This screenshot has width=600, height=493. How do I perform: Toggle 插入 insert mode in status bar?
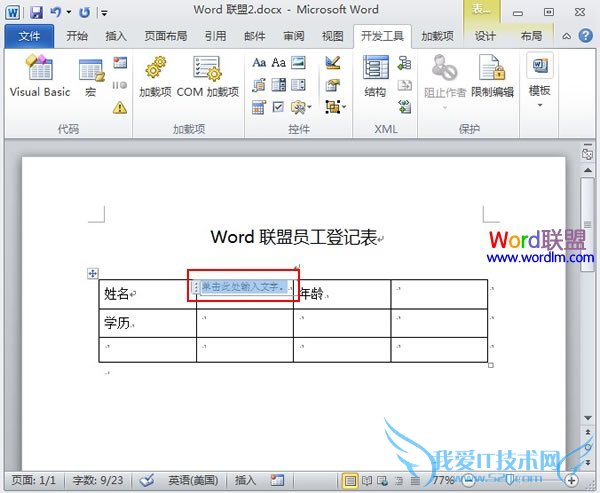click(245, 480)
